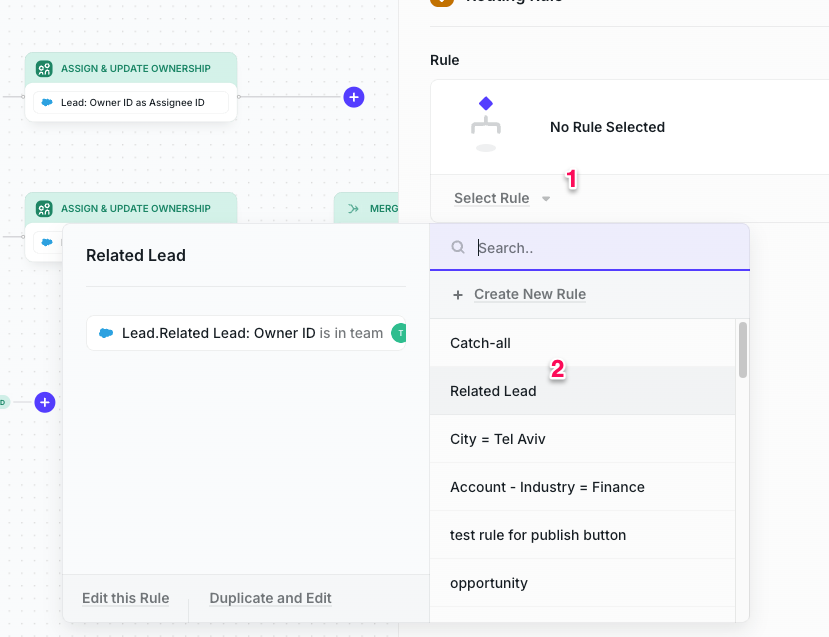Click the No Rule Selected text
Image resolution: width=829 pixels, height=637 pixels.
click(607, 127)
